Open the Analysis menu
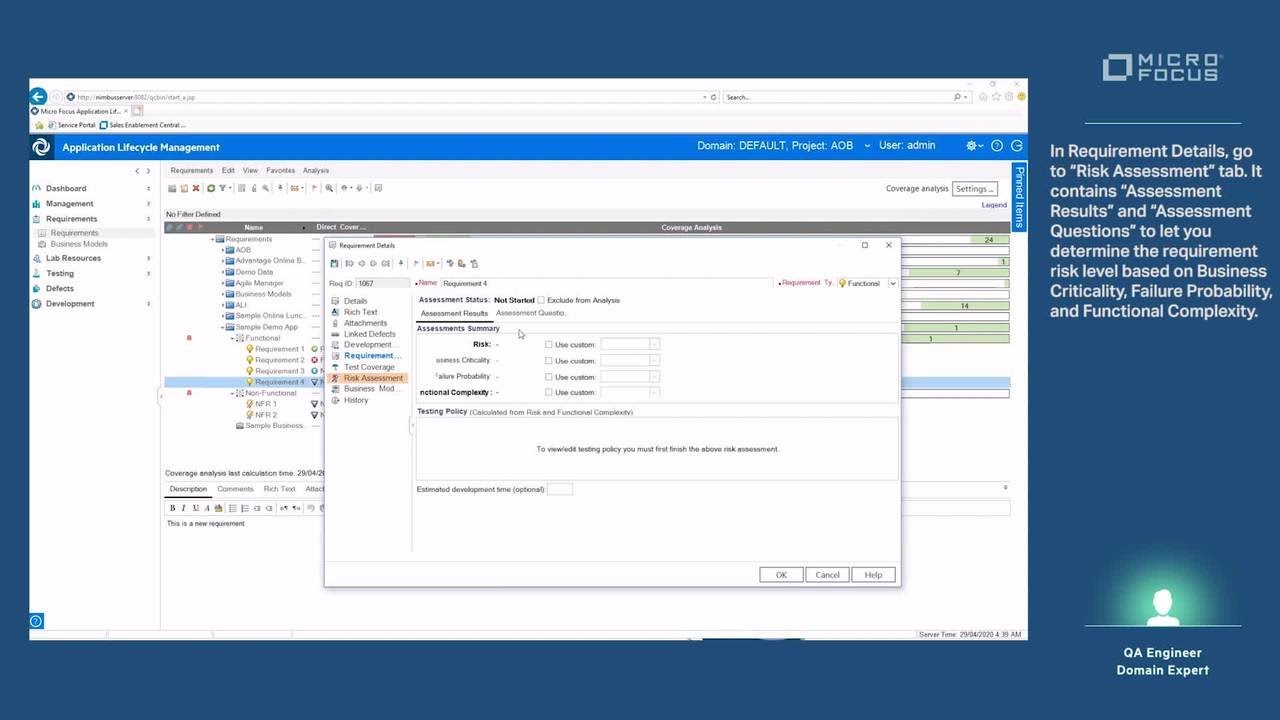This screenshot has height=720, width=1280. coord(316,171)
